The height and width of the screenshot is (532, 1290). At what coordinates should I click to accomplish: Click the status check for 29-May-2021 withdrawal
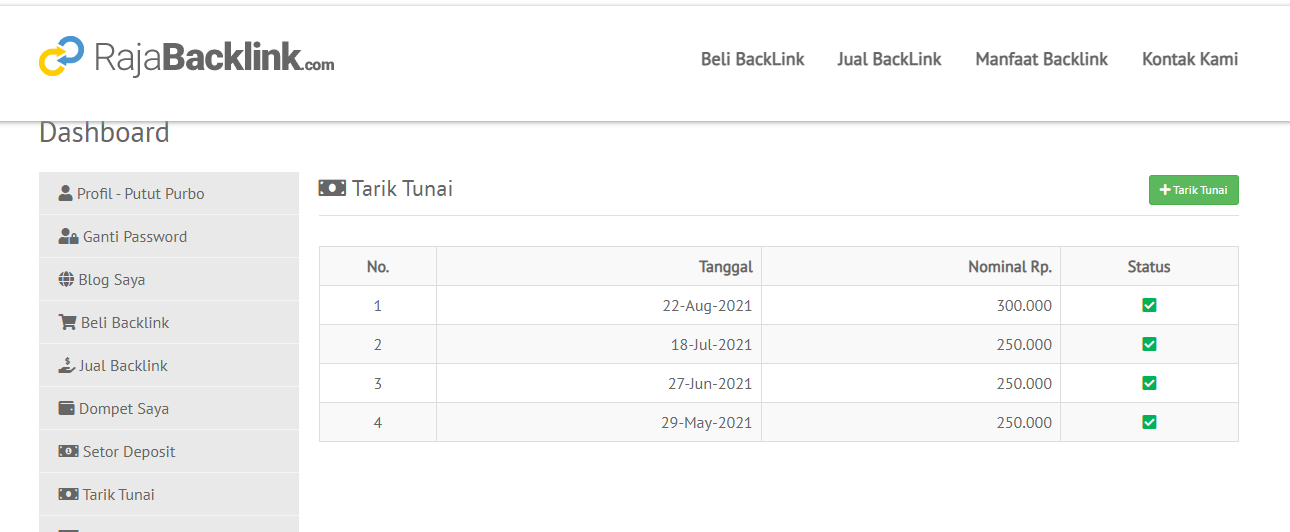pos(1149,422)
